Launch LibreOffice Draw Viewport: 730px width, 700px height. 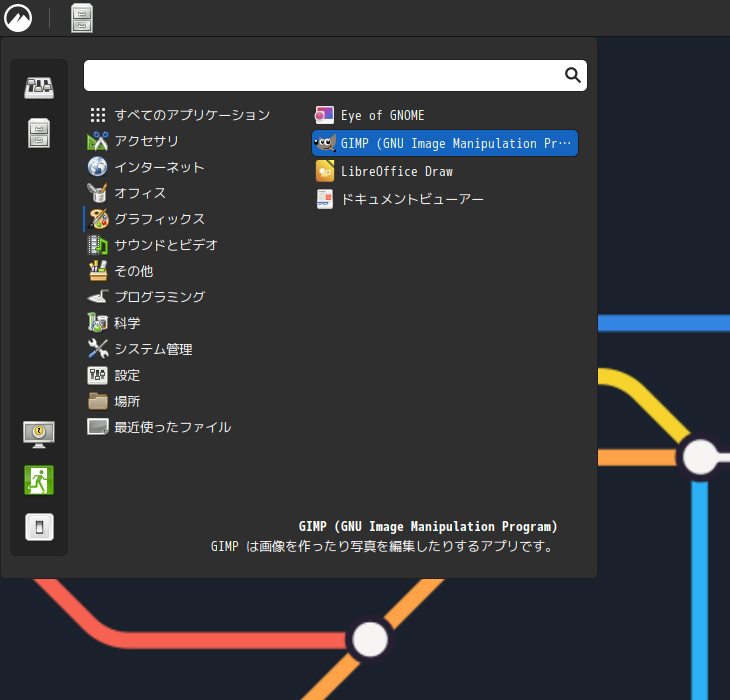pos(445,171)
